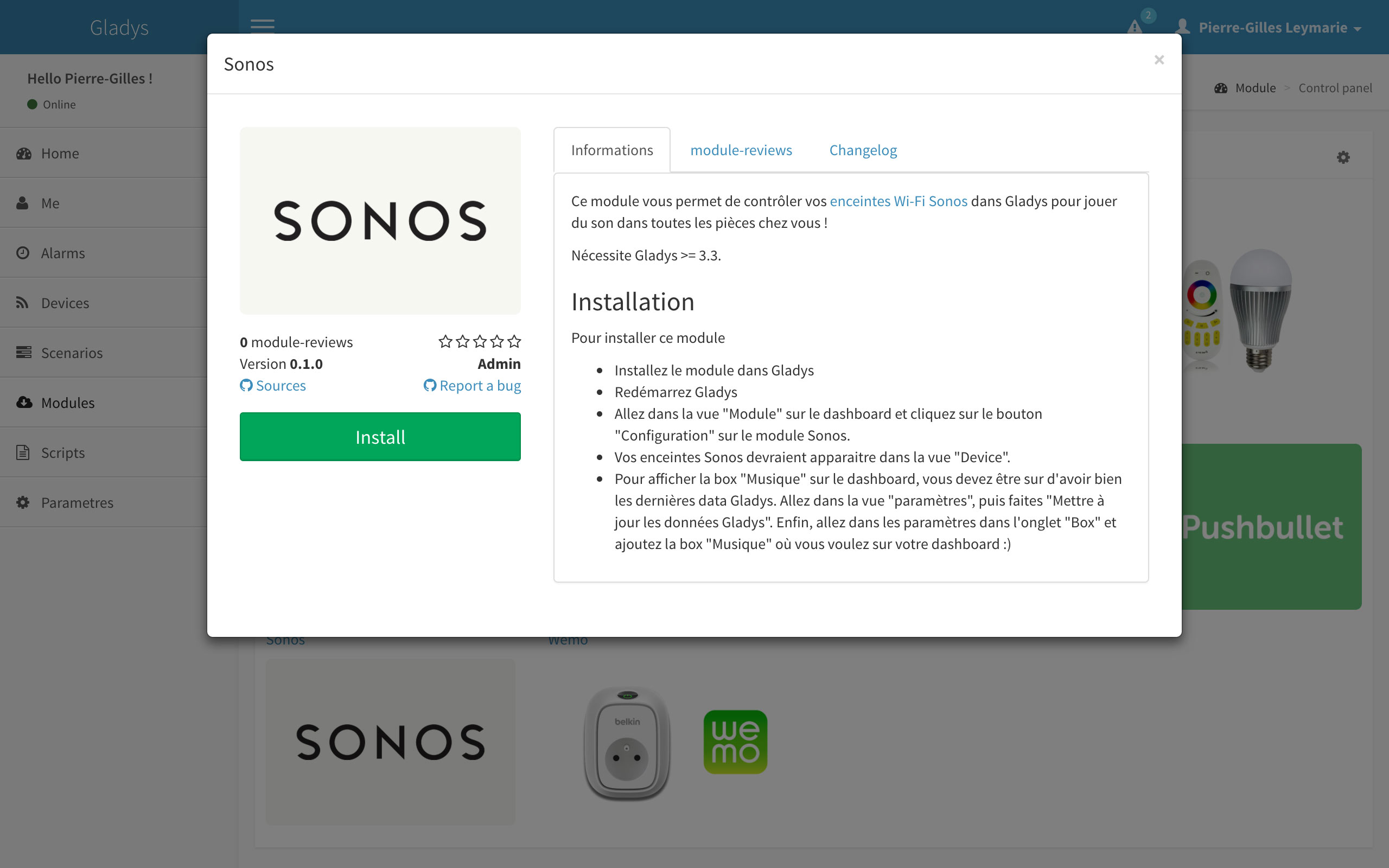Switch to the module-reviews tab
The height and width of the screenshot is (868, 1389).
click(x=741, y=150)
